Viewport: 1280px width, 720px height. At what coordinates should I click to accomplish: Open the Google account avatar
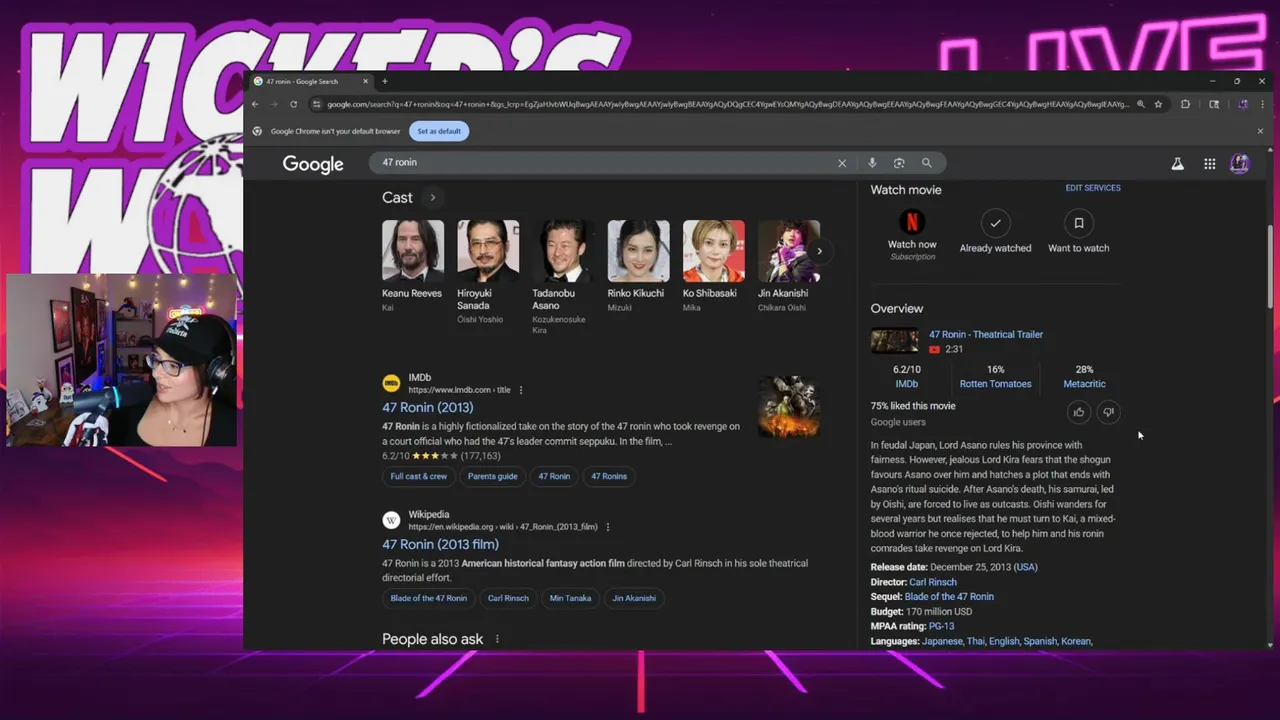(1240, 164)
